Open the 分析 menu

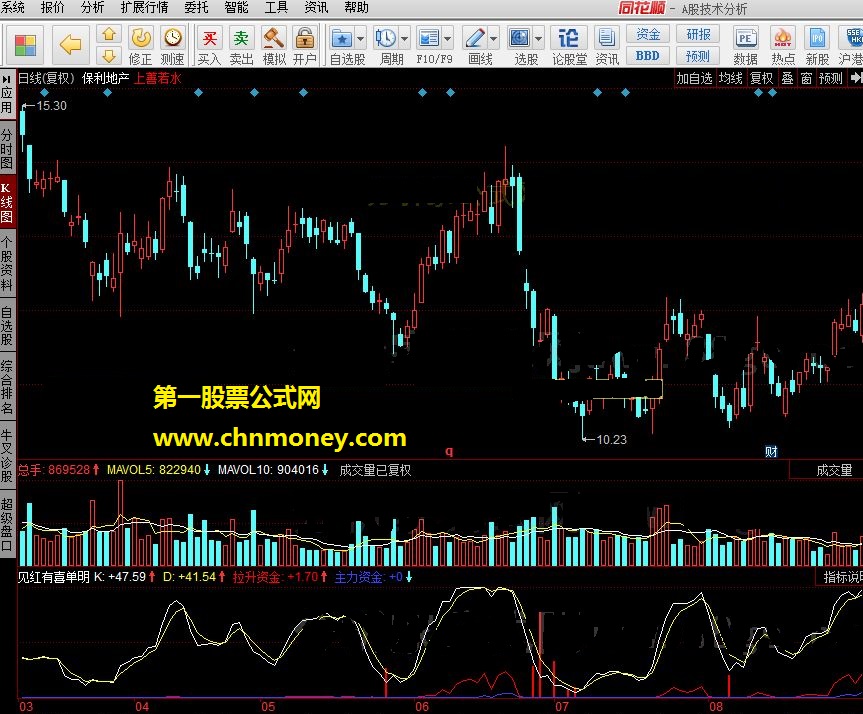coord(92,8)
